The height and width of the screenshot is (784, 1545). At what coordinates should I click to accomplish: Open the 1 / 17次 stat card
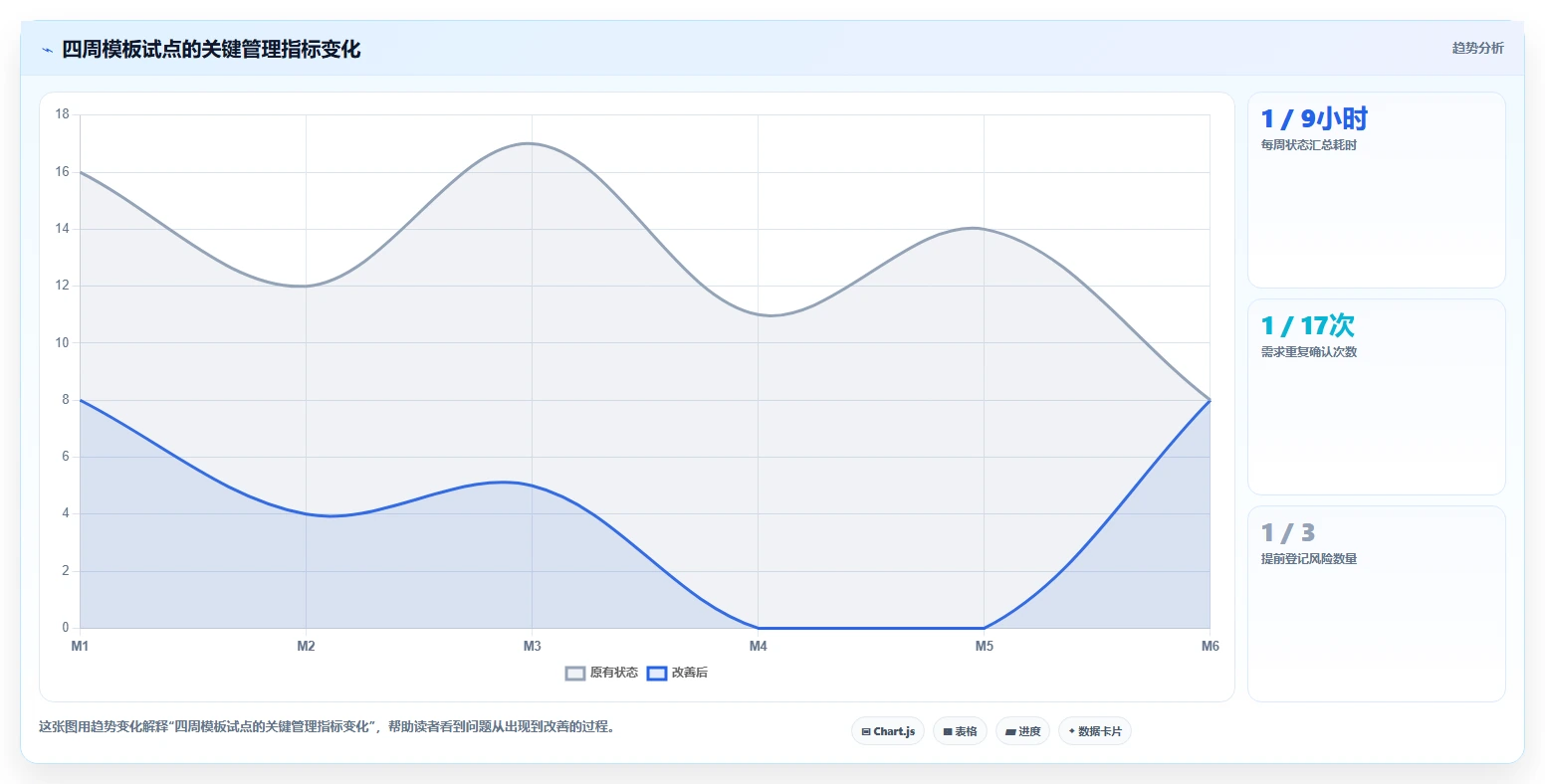pyautogui.click(x=1377, y=397)
